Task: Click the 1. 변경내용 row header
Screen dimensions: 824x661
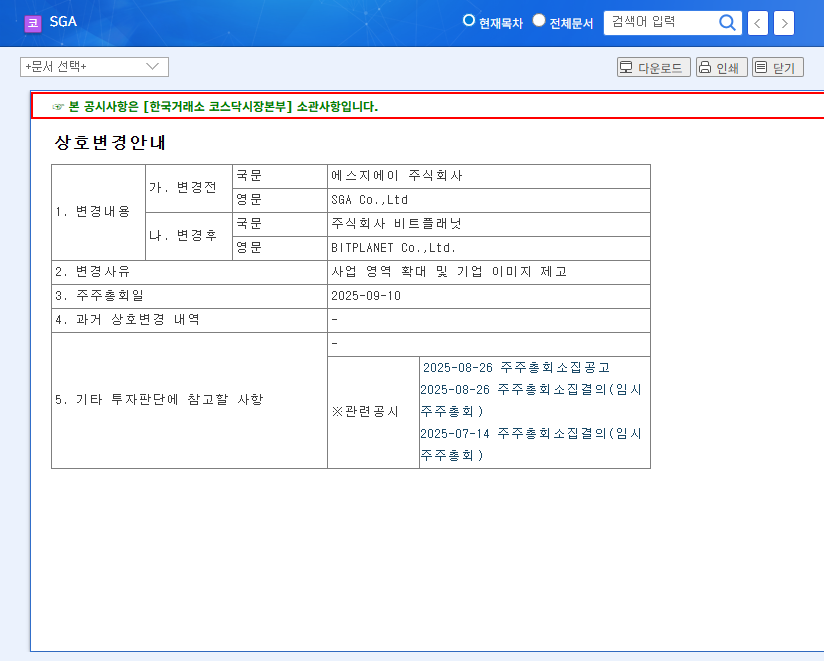Action: click(98, 212)
